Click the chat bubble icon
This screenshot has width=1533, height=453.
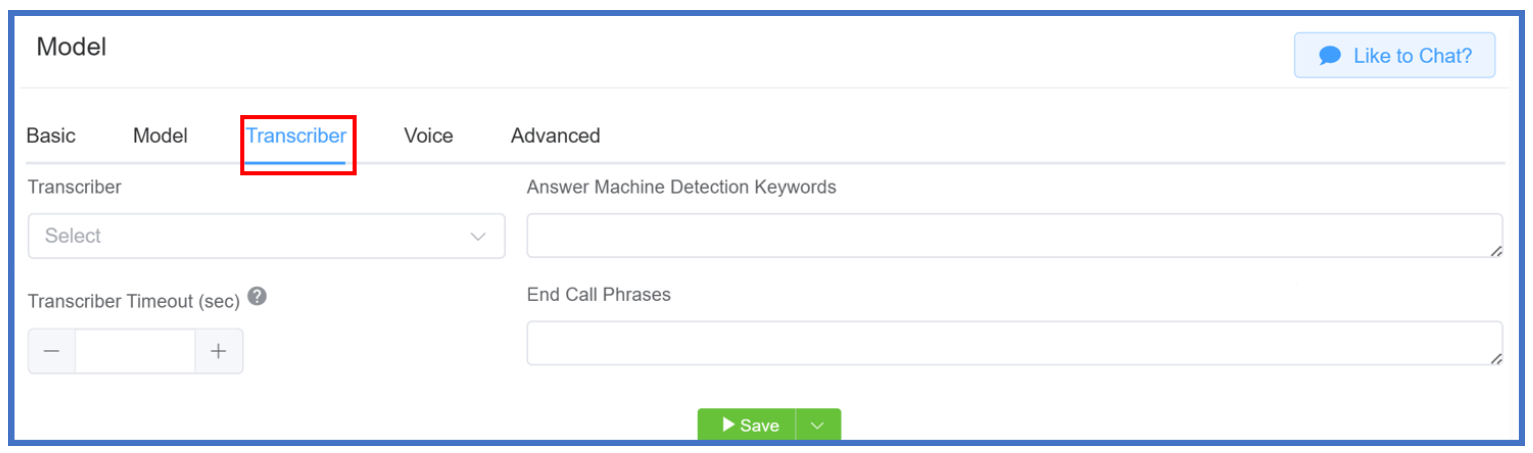[x=1329, y=56]
